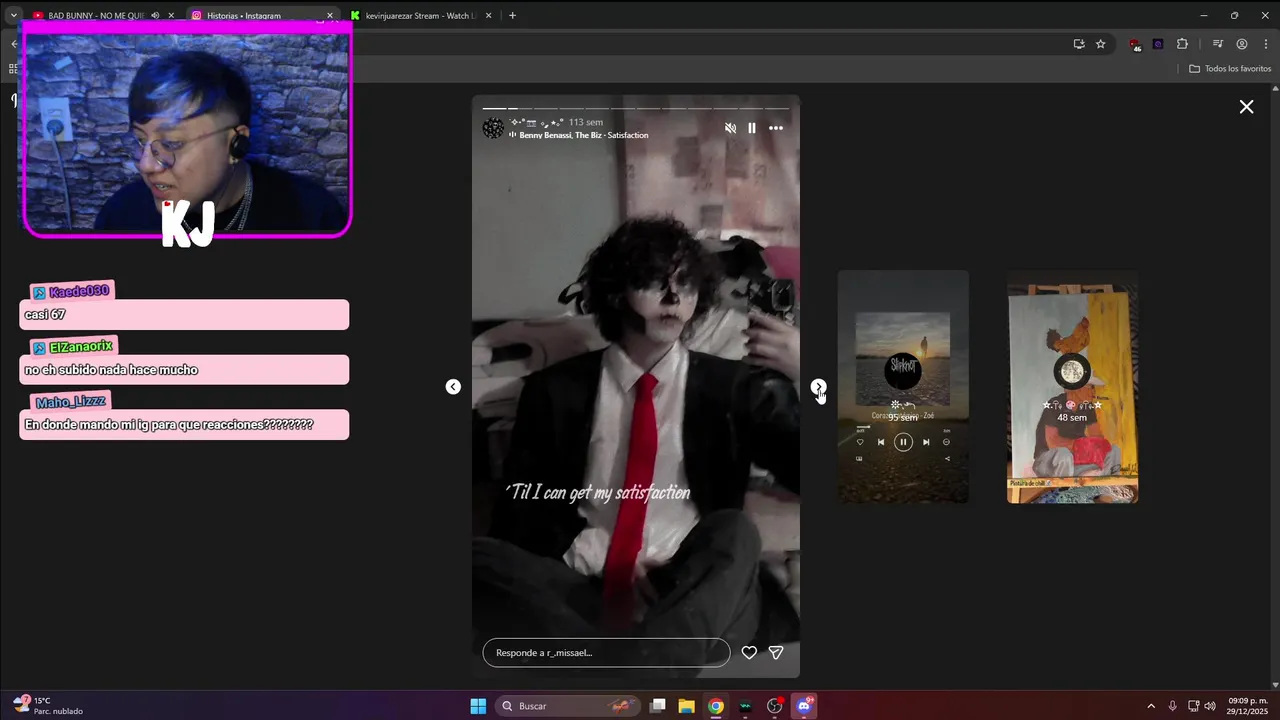Open Google Chrome on the taskbar
The image size is (1280, 720).
click(716, 706)
